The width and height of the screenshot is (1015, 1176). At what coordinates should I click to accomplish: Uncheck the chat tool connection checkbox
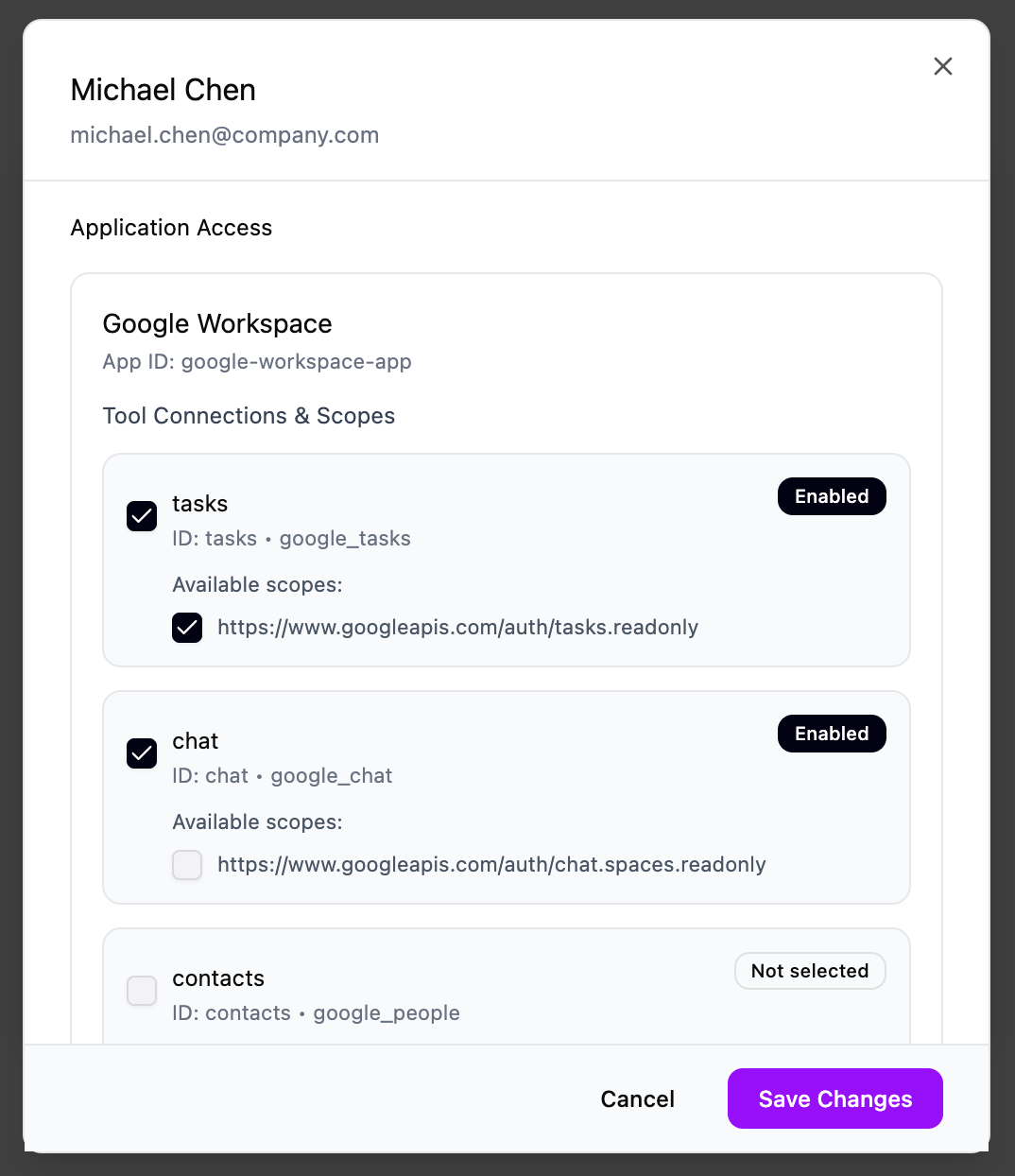[x=142, y=753]
